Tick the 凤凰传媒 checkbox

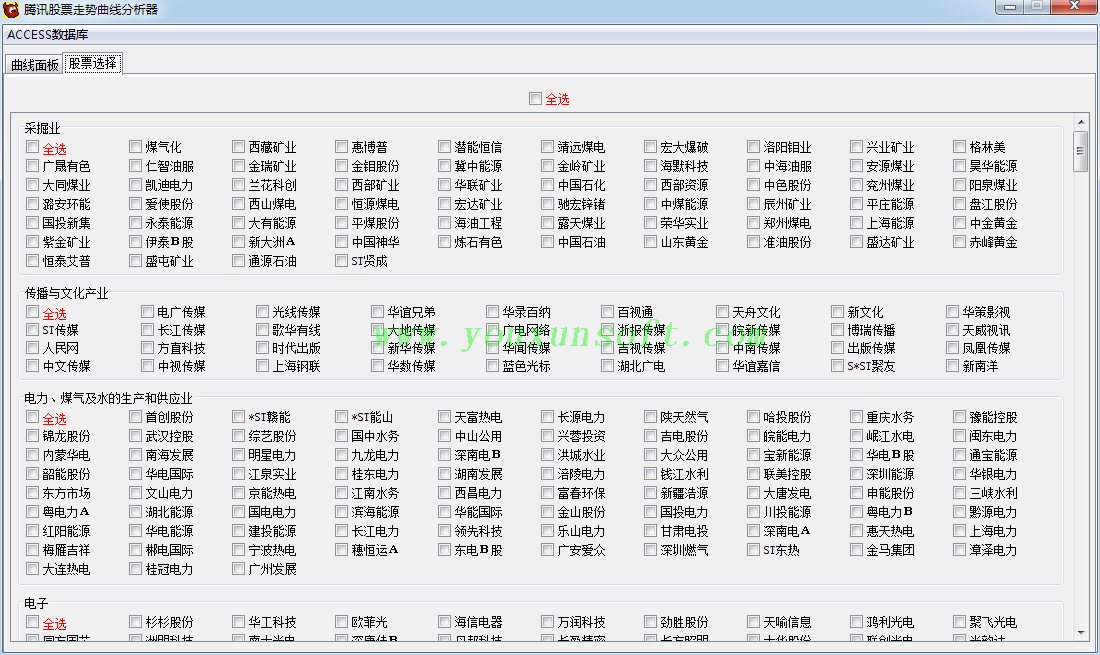(953, 348)
